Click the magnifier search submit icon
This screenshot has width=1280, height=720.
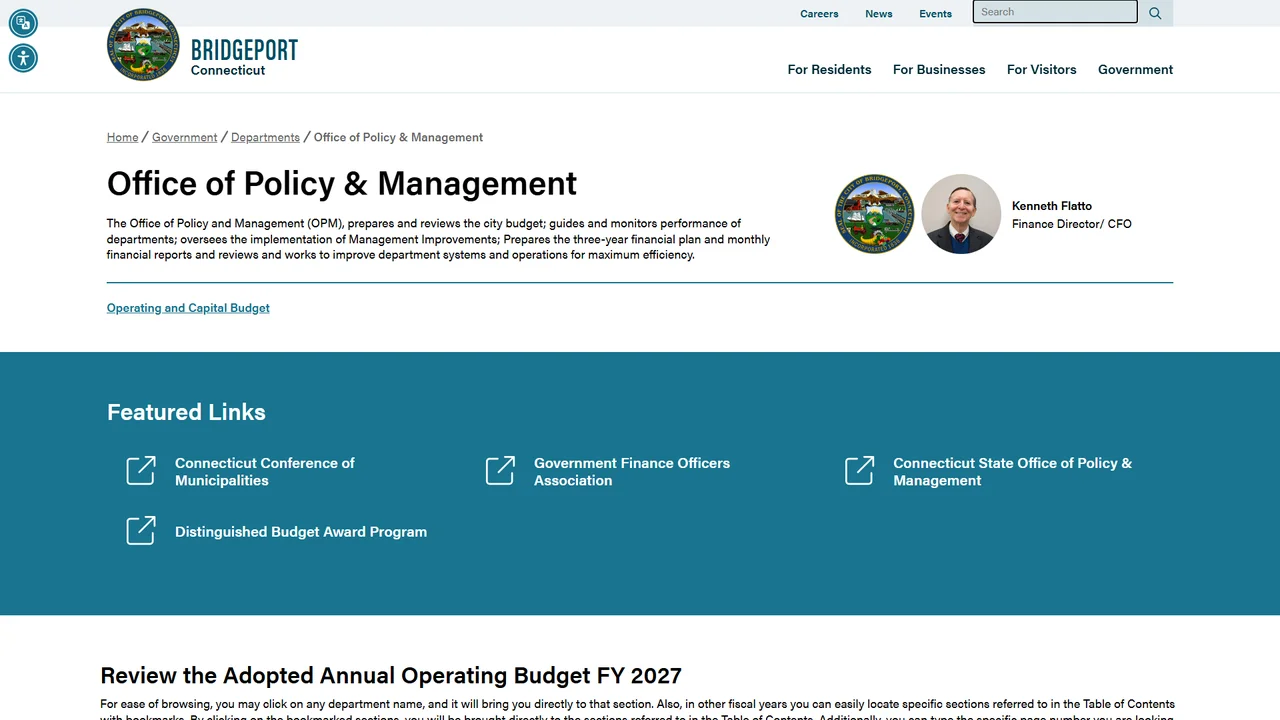[1155, 13]
